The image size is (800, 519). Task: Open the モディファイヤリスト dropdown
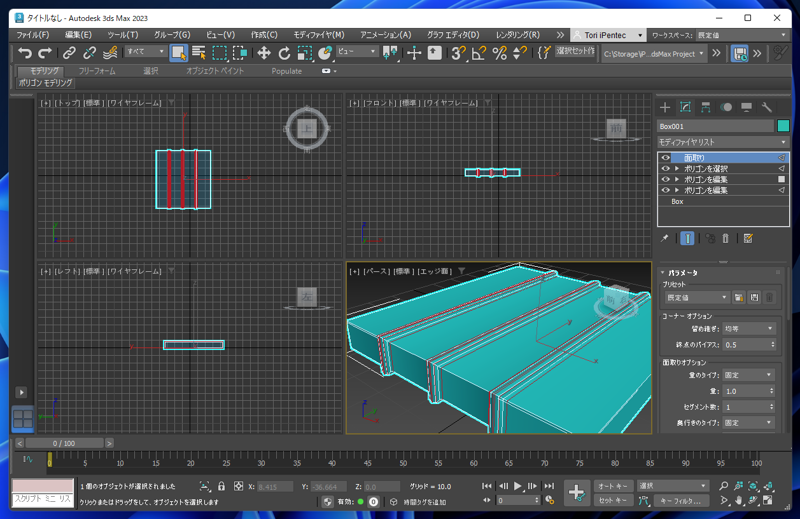pos(723,142)
